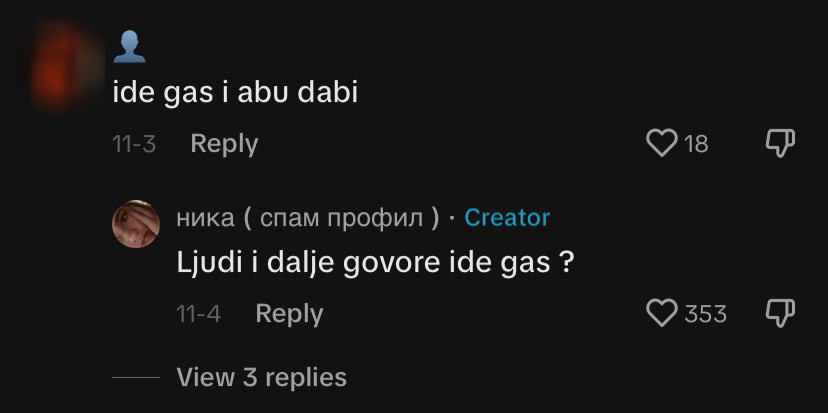Open the ника ( спам профил ) username
The height and width of the screenshot is (413, 828).
tap(308, 218)
